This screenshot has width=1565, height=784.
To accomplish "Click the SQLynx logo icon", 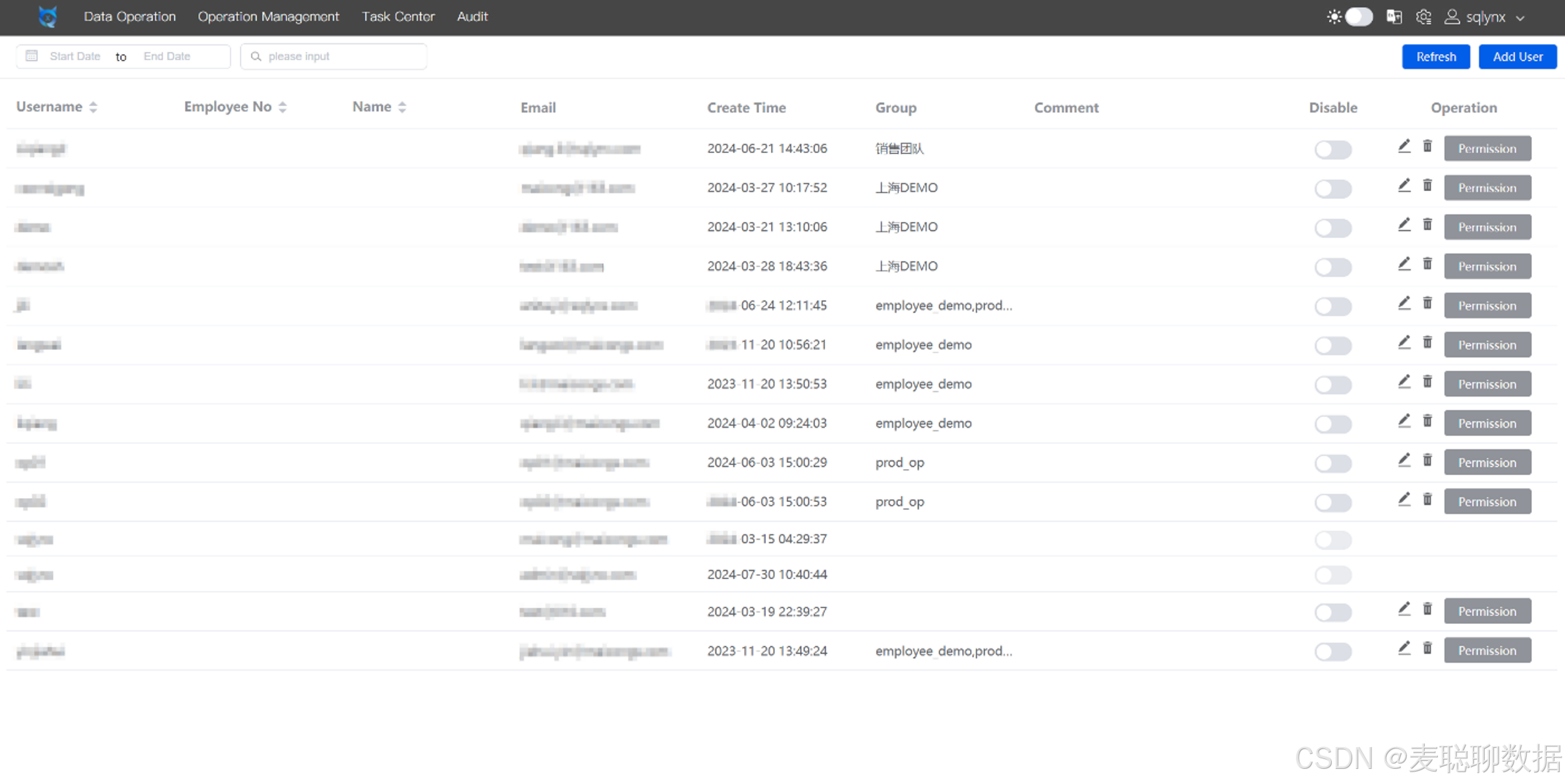I will click(x=47, y=16).
